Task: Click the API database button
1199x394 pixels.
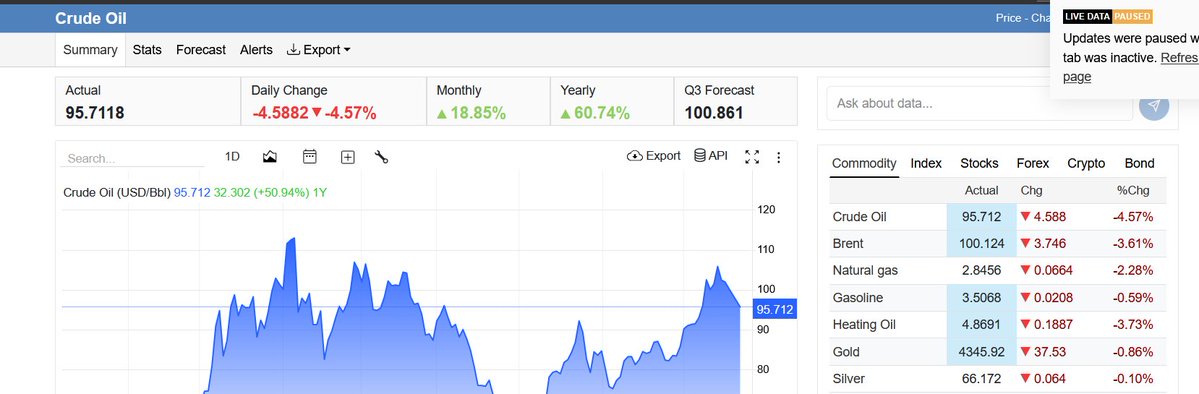Action: click(x=710, y=156)
